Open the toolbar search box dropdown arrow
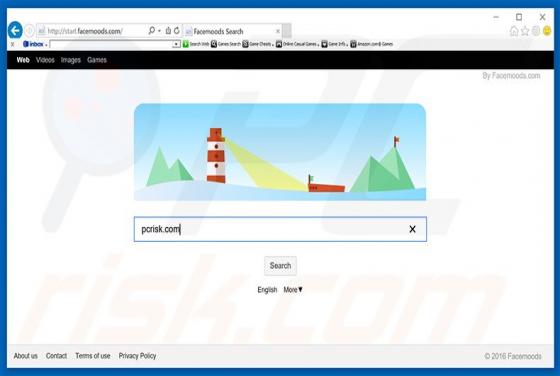Image resolution: width=560 pixels, height=376 pixels. (x=176, y=44)
